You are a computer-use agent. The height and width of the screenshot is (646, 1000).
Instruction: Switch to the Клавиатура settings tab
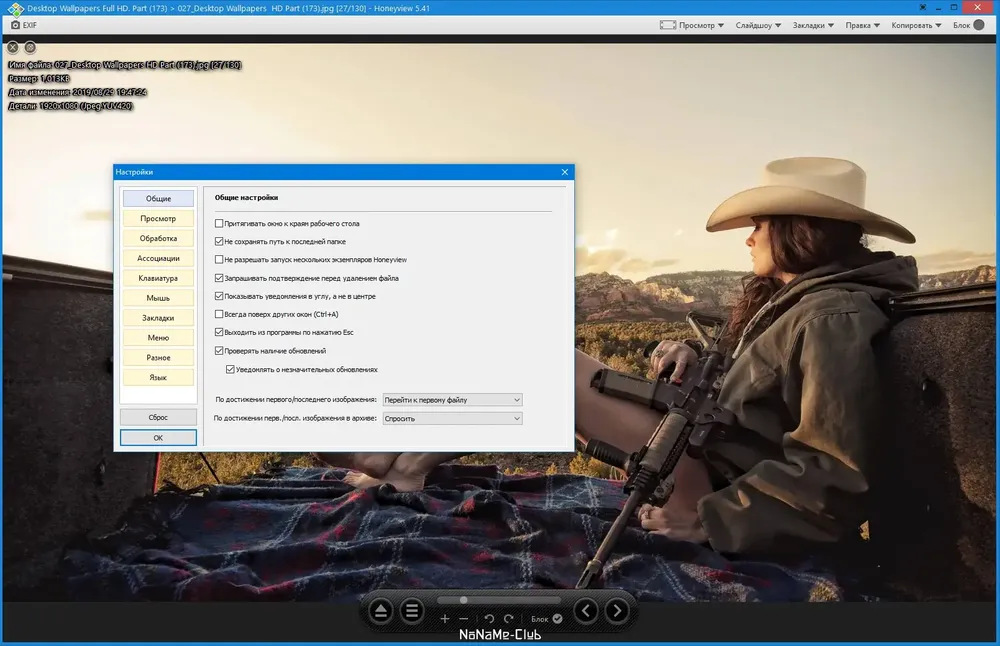coord(158,278)
